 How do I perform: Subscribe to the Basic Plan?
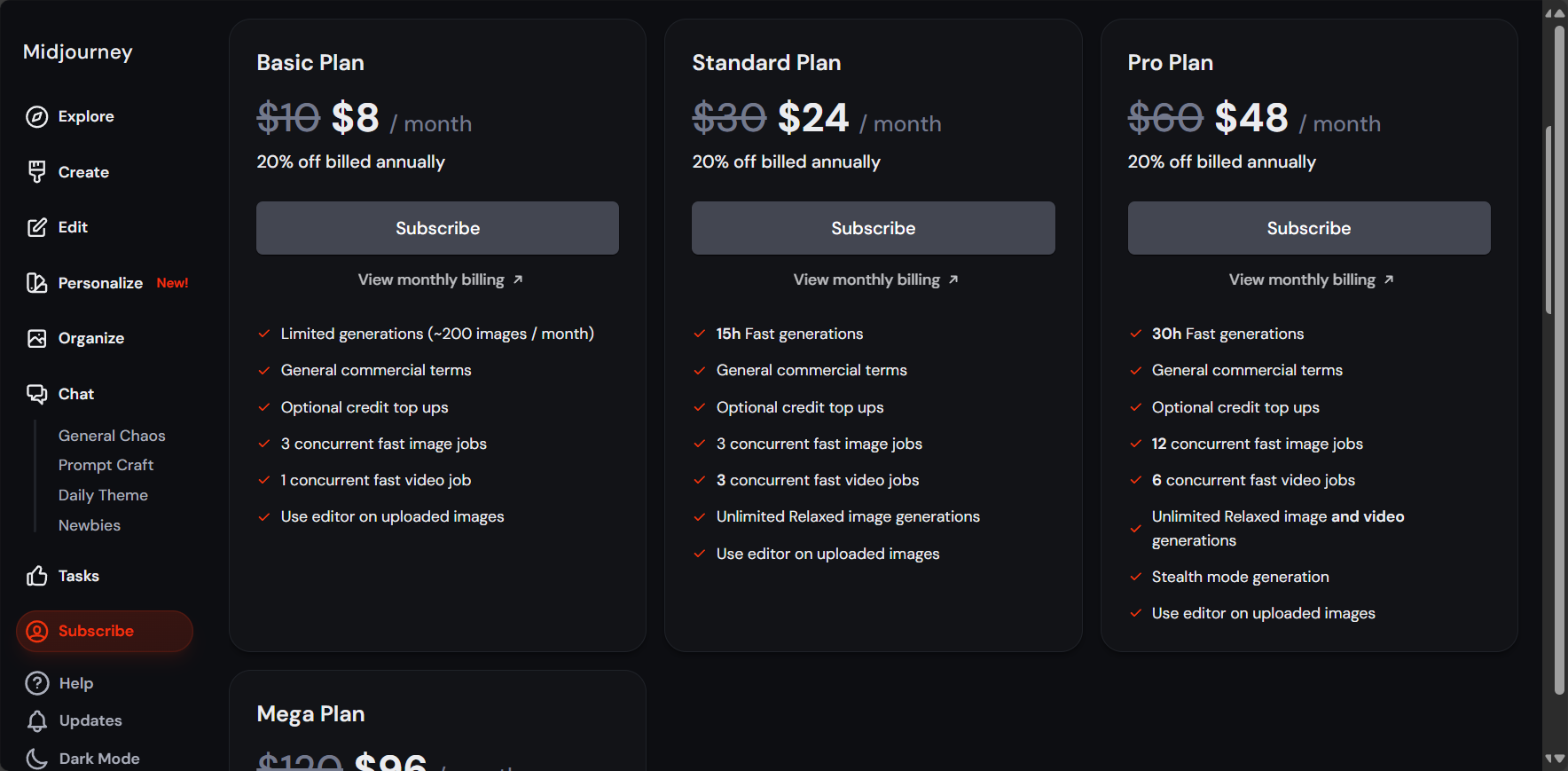pos(437,228)
